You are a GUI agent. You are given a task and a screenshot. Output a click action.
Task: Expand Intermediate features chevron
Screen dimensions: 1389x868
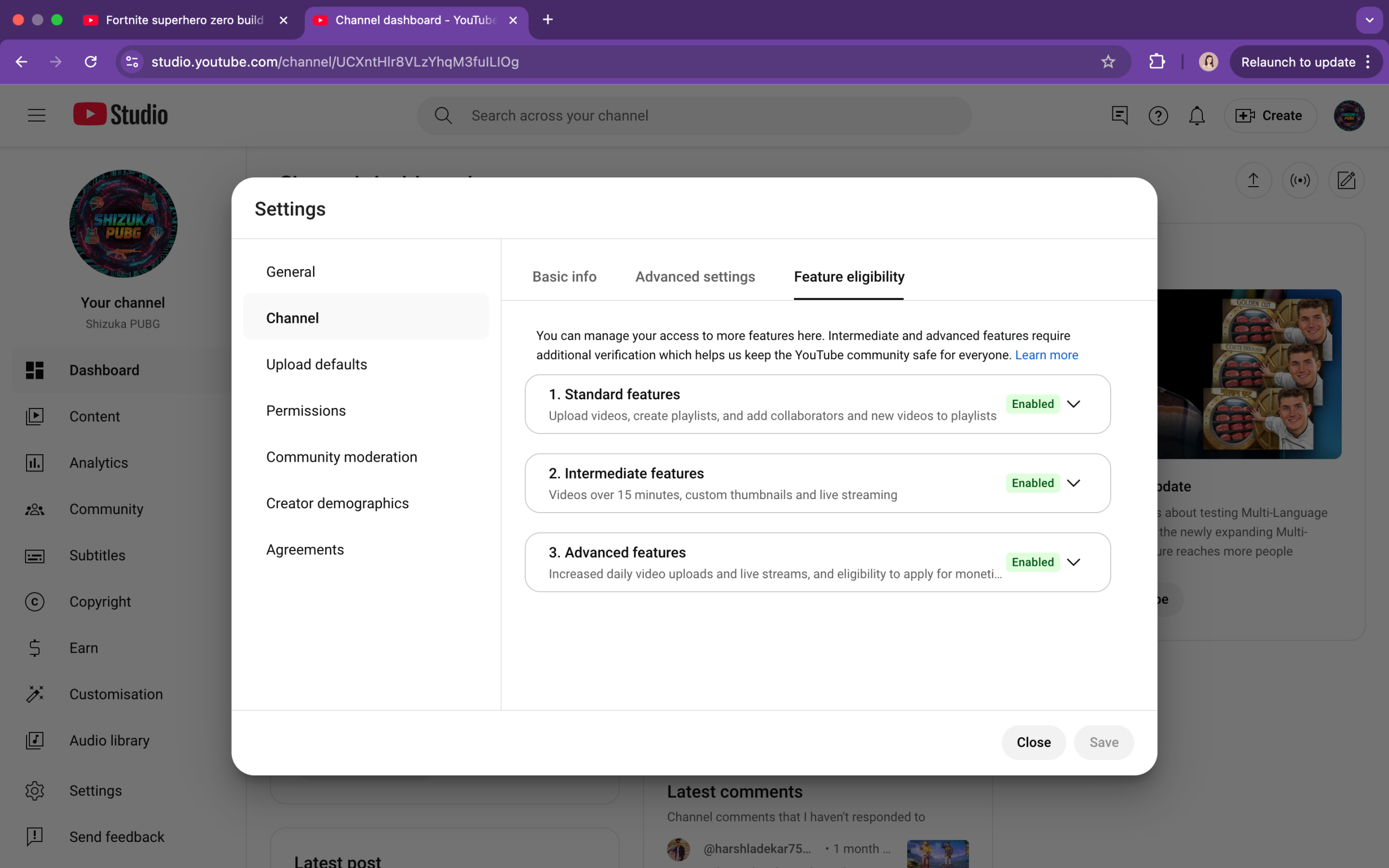tap(1073, 483)
